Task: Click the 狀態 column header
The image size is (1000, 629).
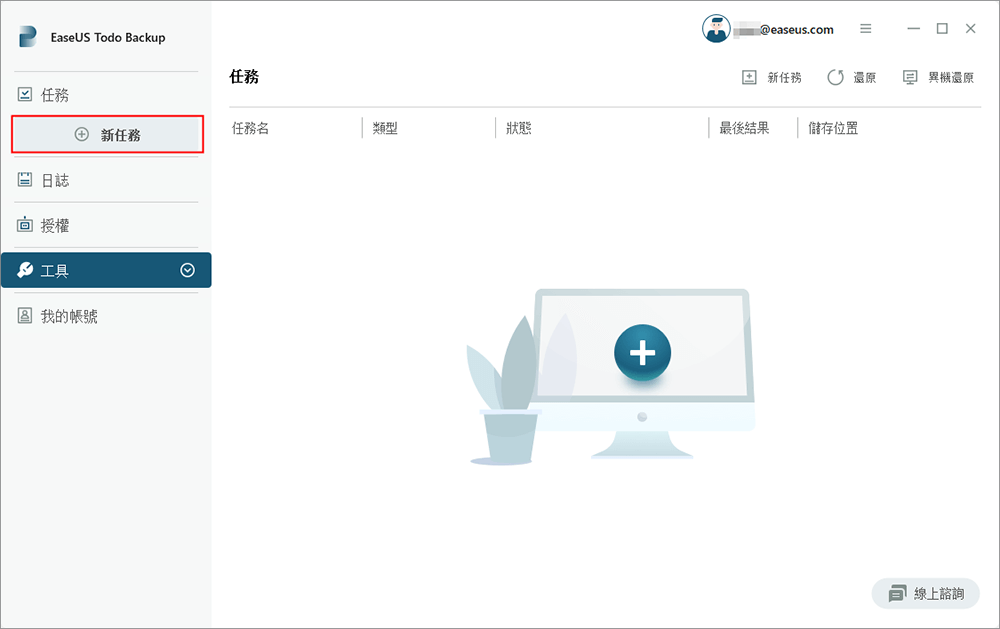Action: pyautogui.click(x=518, y=127)
